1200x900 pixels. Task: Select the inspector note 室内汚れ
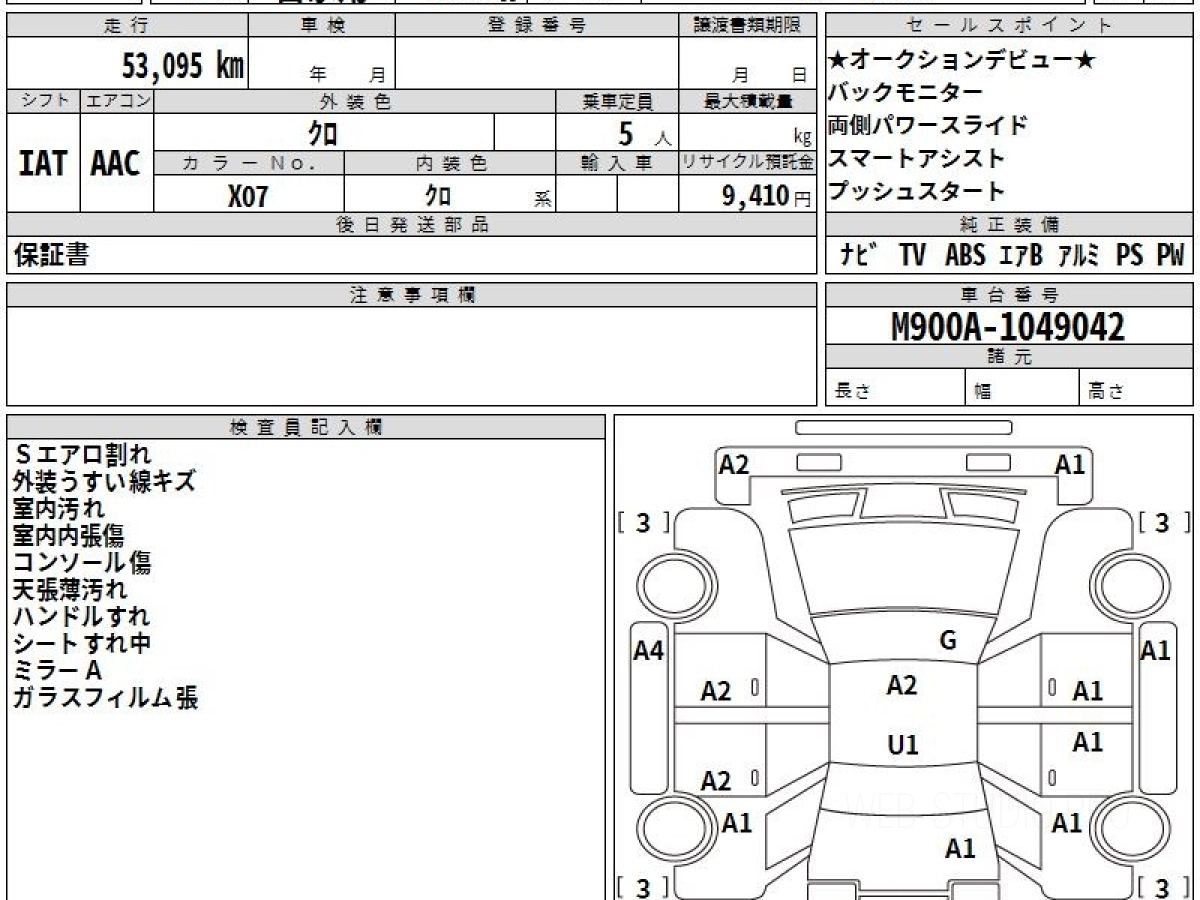58,509
